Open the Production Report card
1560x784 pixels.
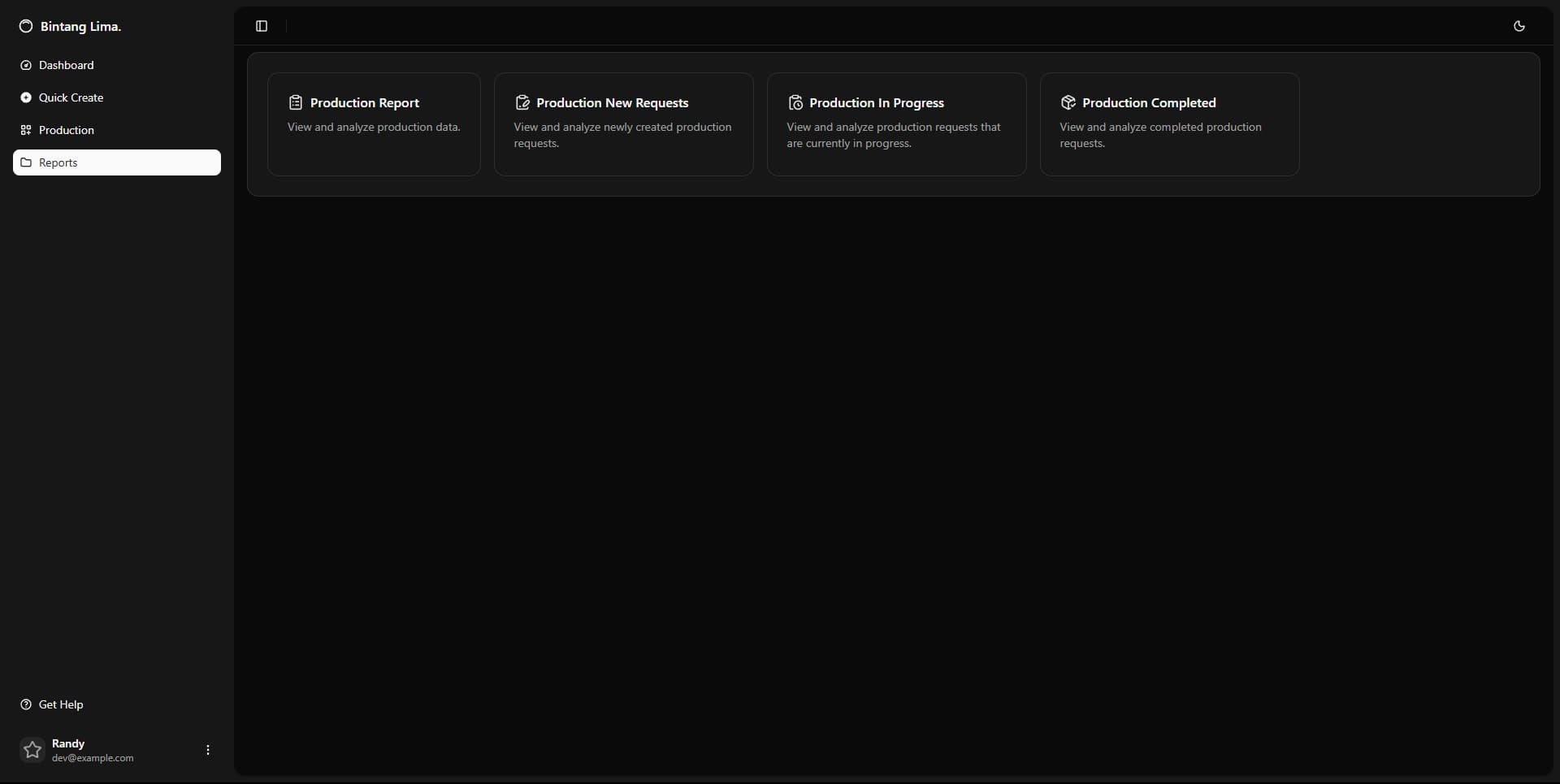pyautogui.click(x=374, y=123)
